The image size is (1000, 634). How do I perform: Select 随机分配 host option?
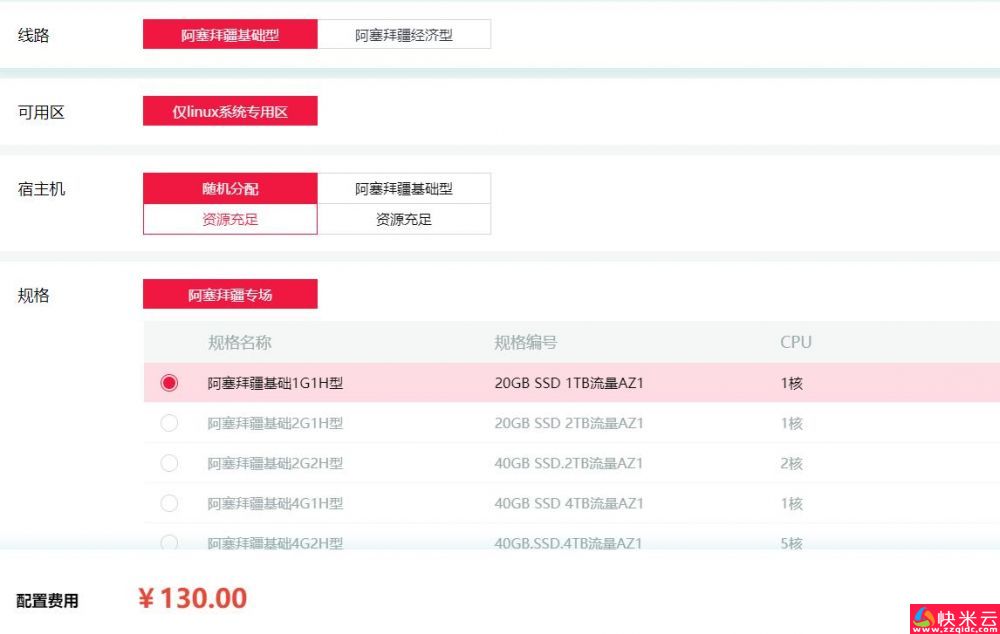point(230,189)
